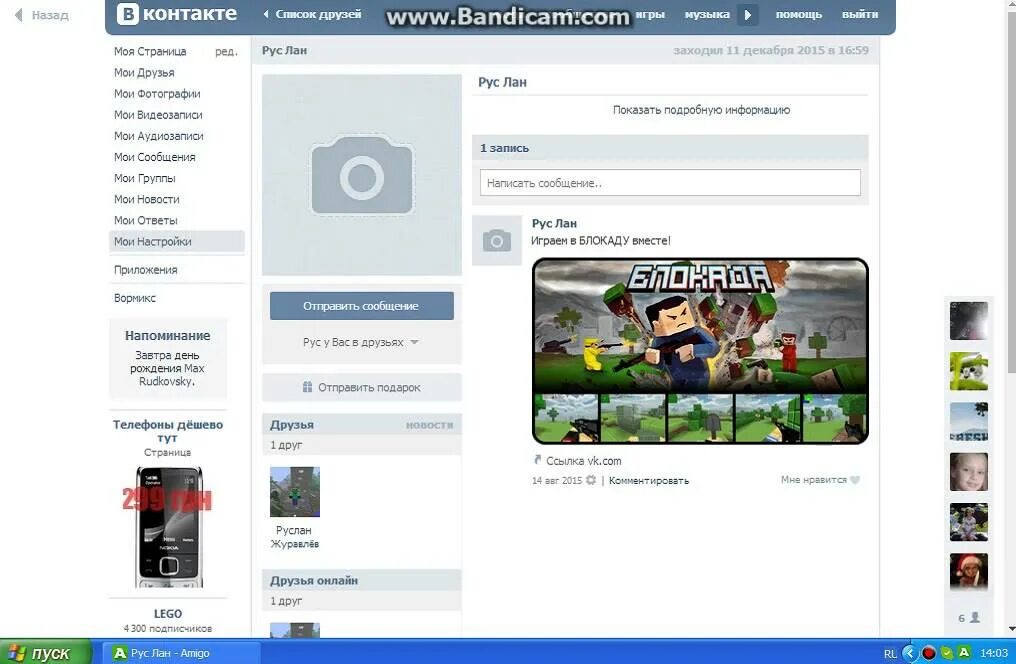Click the small camera avatar next to post

click(x=496, y=240)
